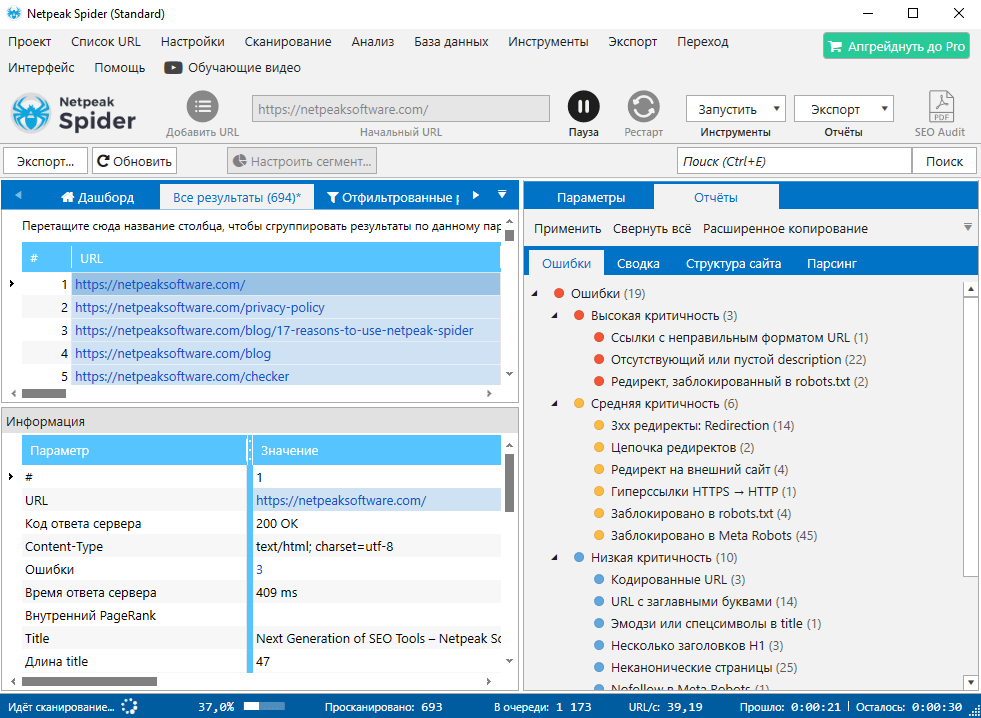
Task: Select the Структура сайта tab
Action: click(733, 264)
